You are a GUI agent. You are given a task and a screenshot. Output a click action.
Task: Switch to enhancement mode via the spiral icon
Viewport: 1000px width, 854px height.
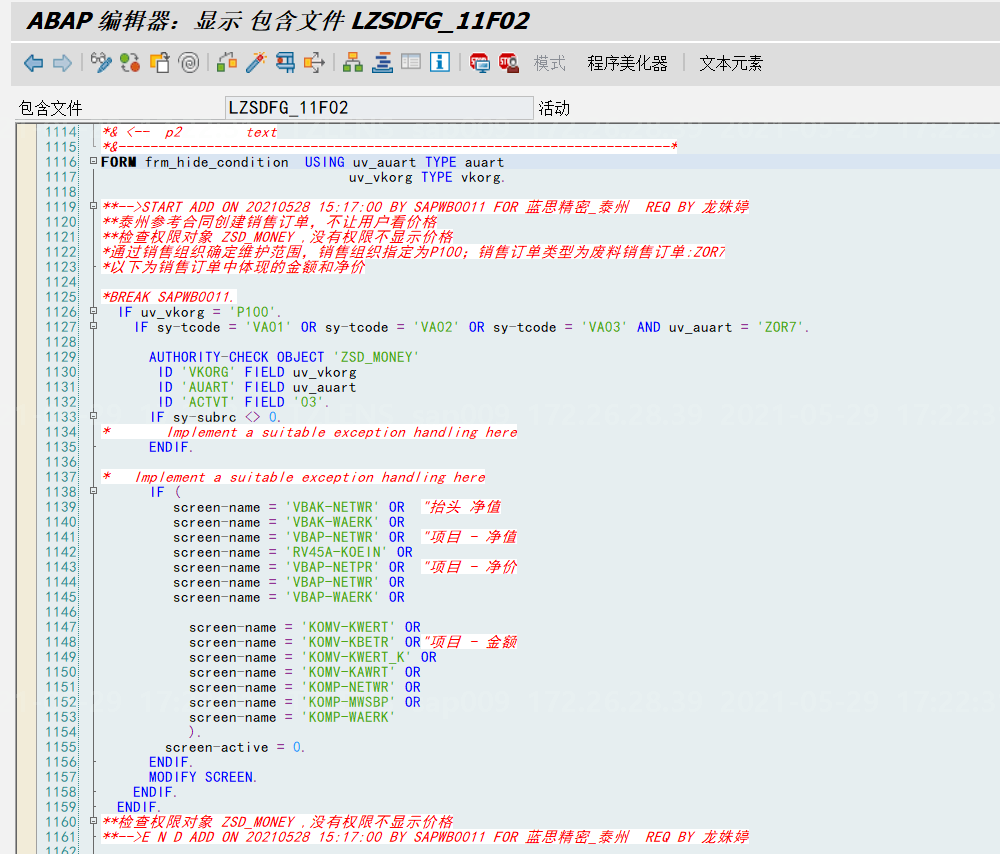click(x=189, y=62)
